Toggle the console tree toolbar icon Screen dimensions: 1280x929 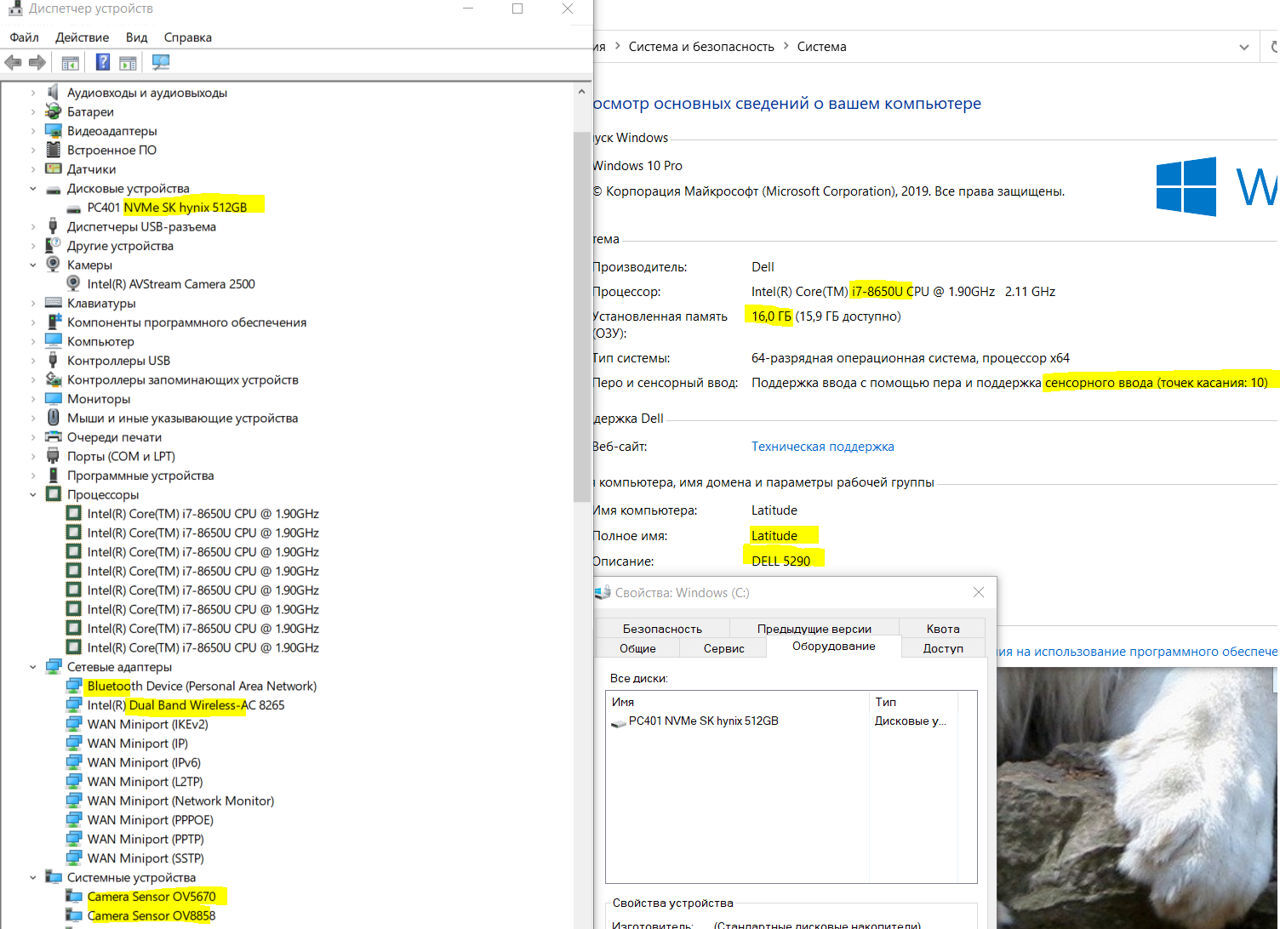click(x=70, y=63)
